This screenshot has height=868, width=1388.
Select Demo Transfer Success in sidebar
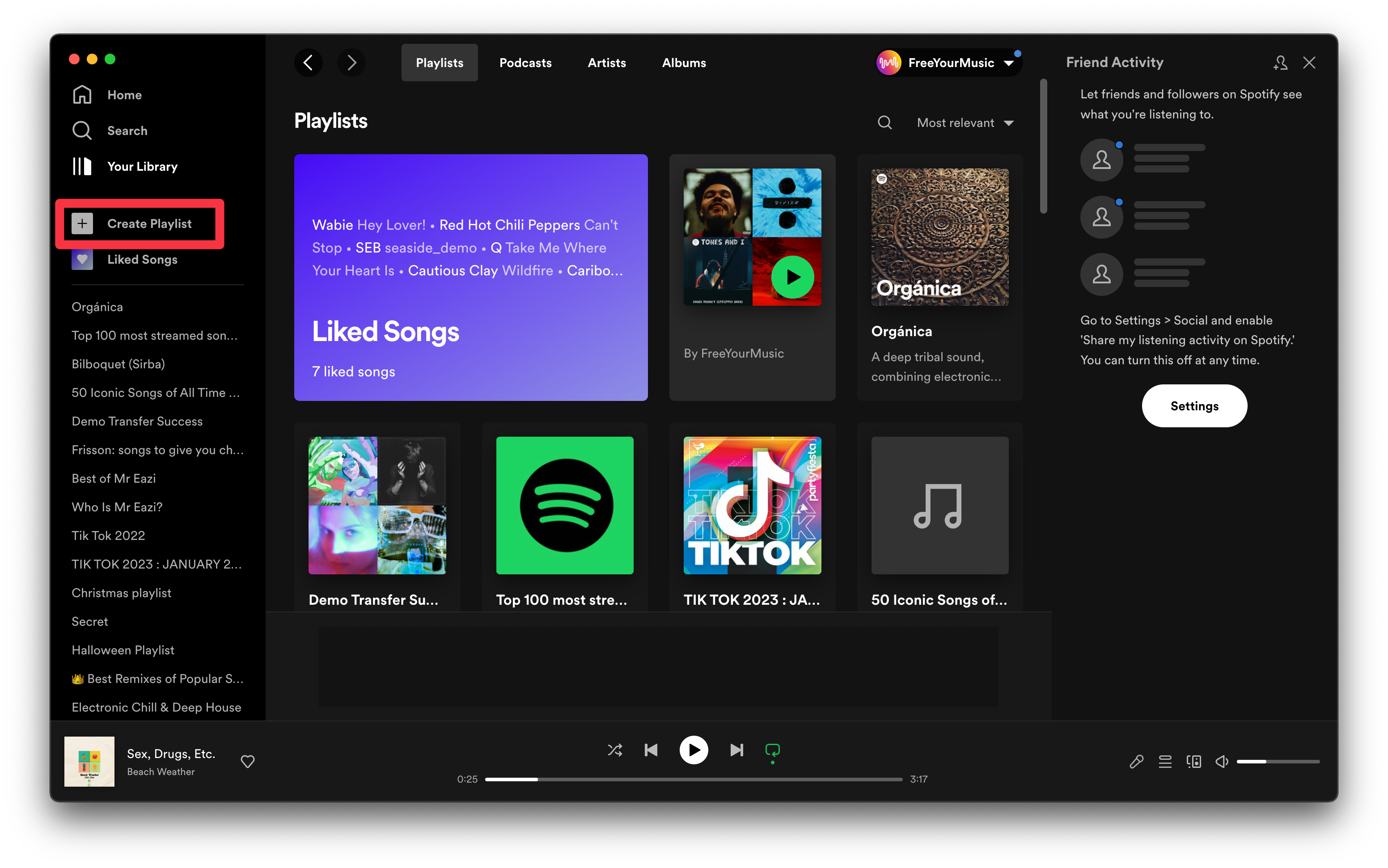tap(137, 421)
